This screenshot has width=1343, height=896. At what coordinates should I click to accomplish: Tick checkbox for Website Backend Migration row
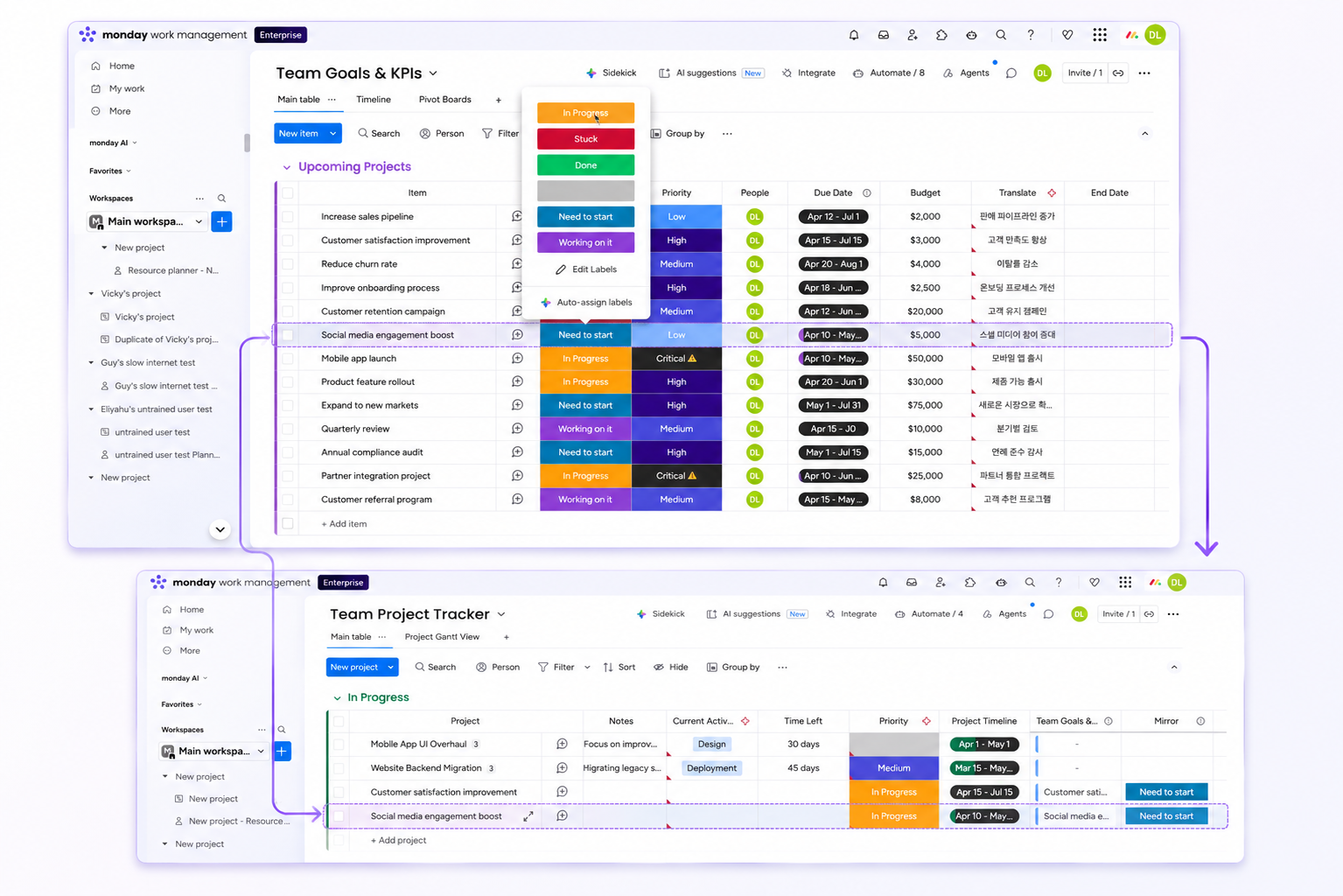pyautogui.click(x=339, y=768)
